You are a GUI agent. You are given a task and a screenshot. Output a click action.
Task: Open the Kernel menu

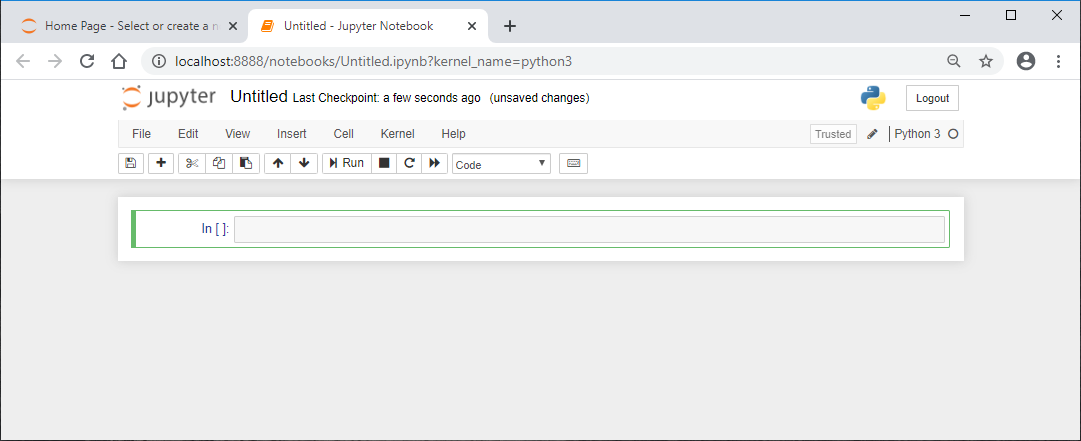398,134
